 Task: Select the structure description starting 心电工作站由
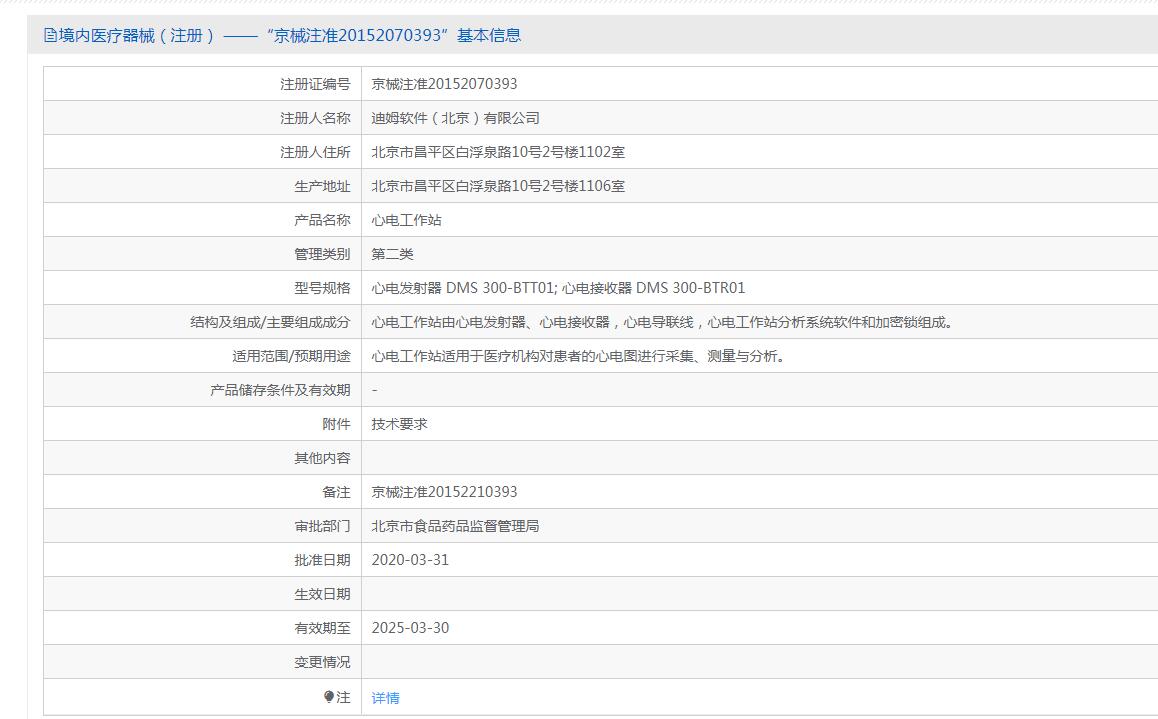664,322
